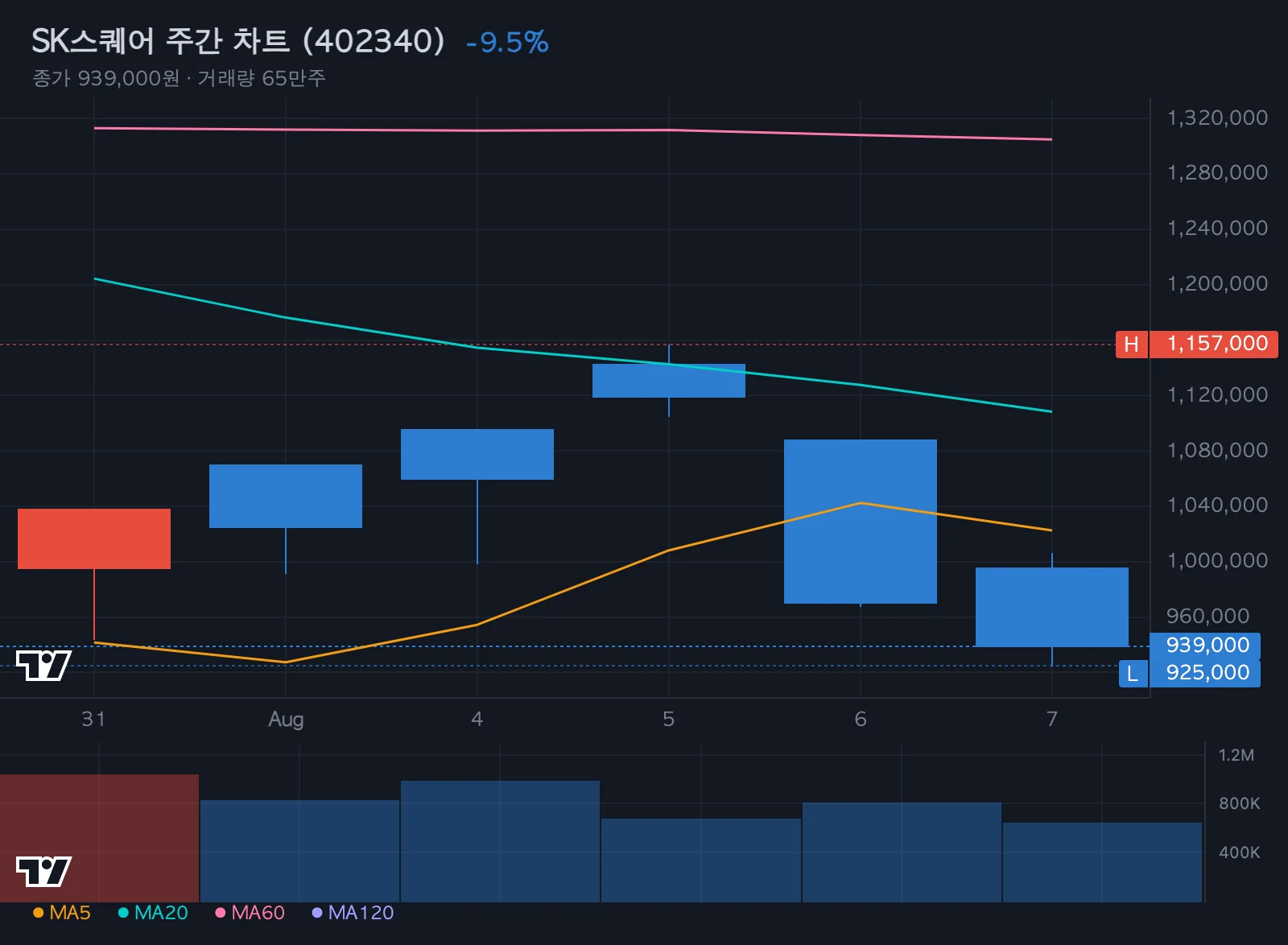This screenshot has width=1288, height=945.
Task: Click the 종가 939,000원 subtitle text
Action: pos(106,78)
